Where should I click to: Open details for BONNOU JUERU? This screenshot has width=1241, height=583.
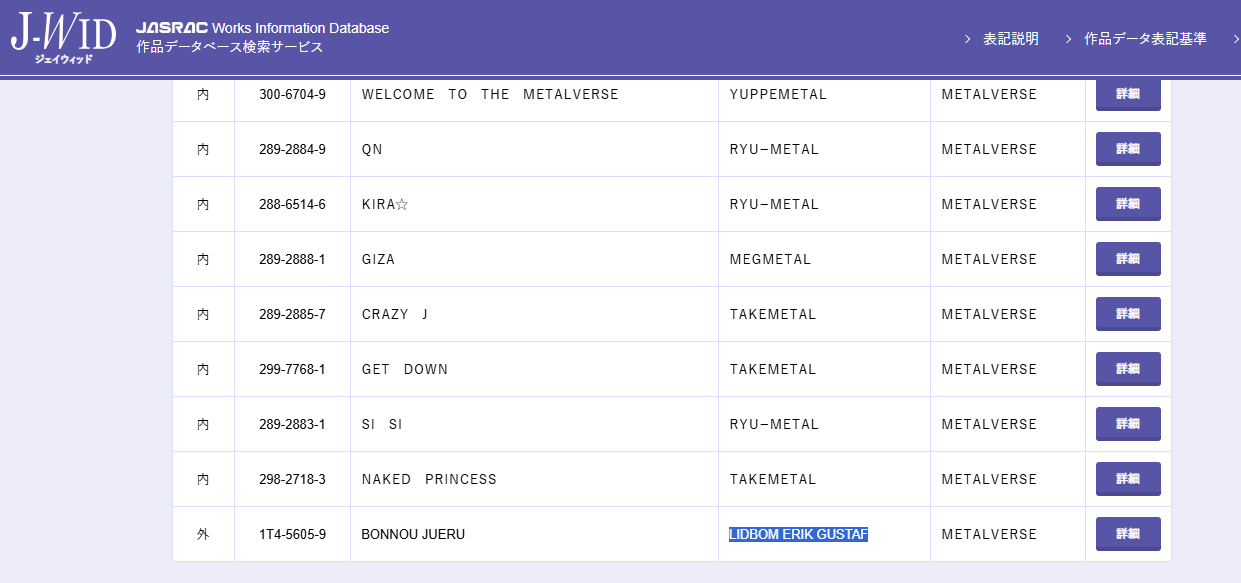coord(1128,534)
